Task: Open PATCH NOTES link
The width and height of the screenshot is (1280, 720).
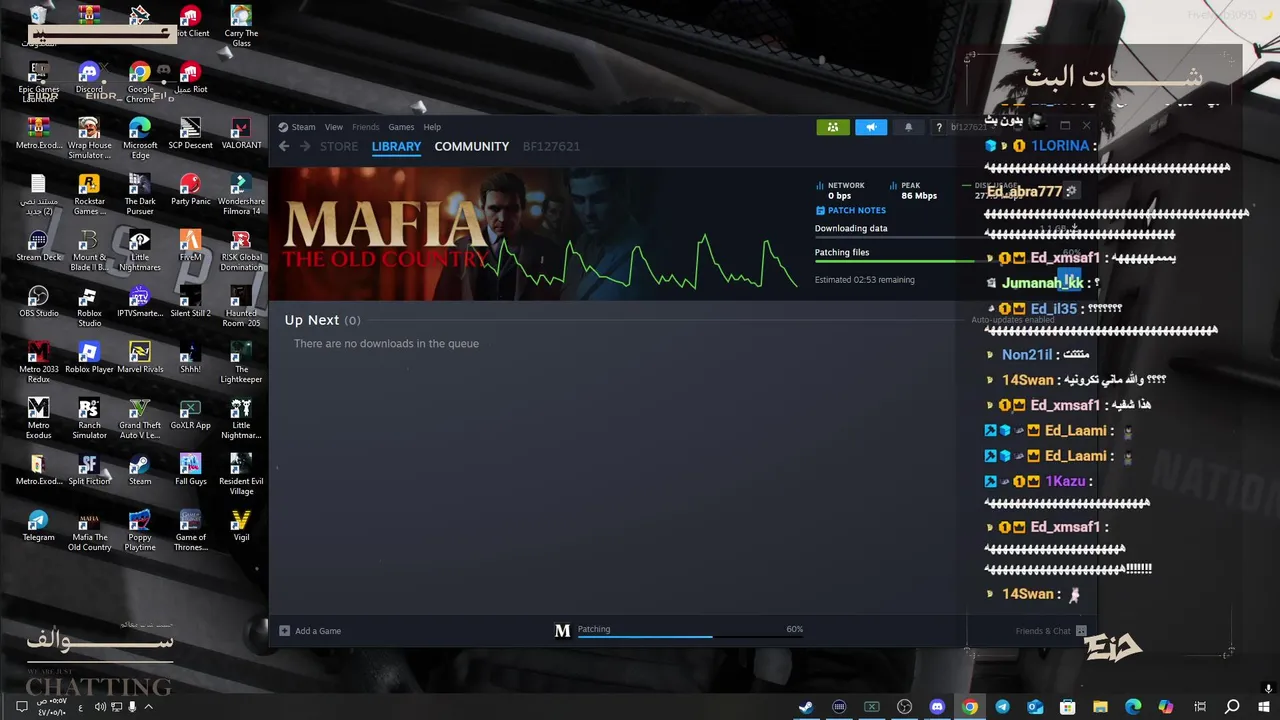Action: pos(851,211)
